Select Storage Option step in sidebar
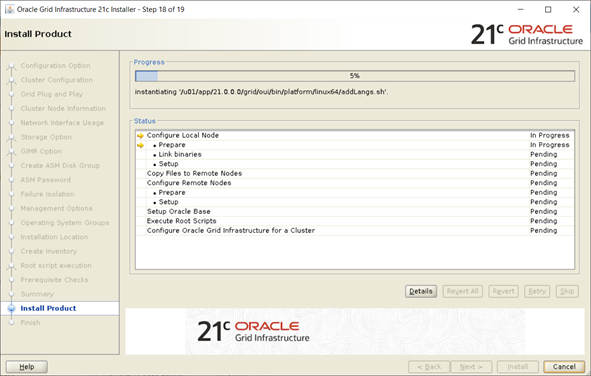Screen dimensions: 591x376 coord(46,137)
